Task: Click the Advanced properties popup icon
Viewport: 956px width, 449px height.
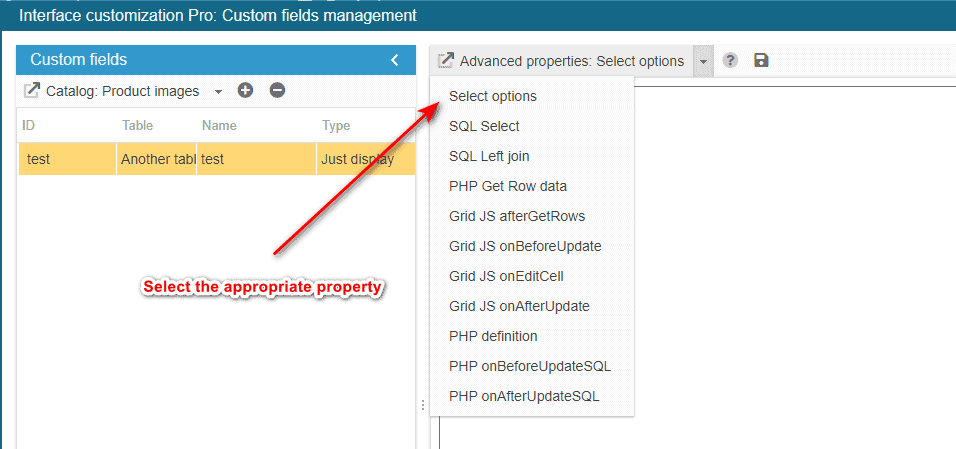Action: tap(446, 61)
